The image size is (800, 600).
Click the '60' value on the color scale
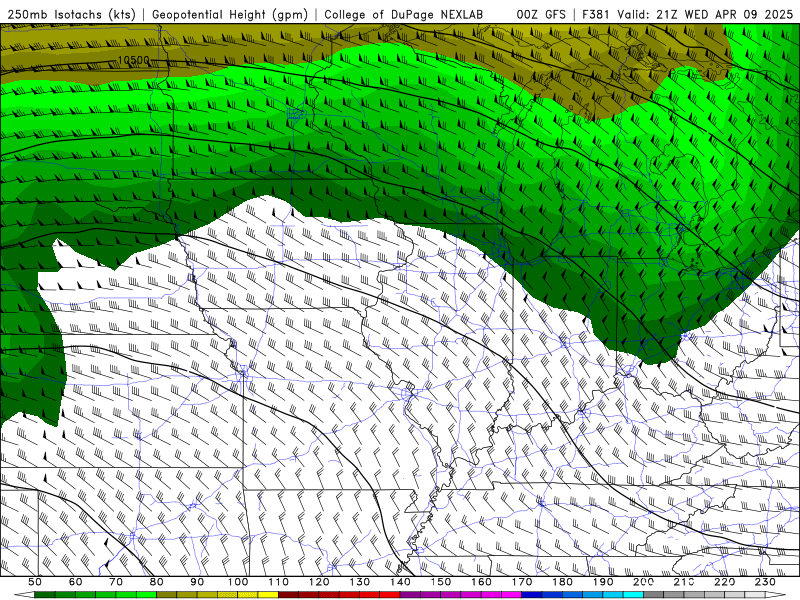76,582
